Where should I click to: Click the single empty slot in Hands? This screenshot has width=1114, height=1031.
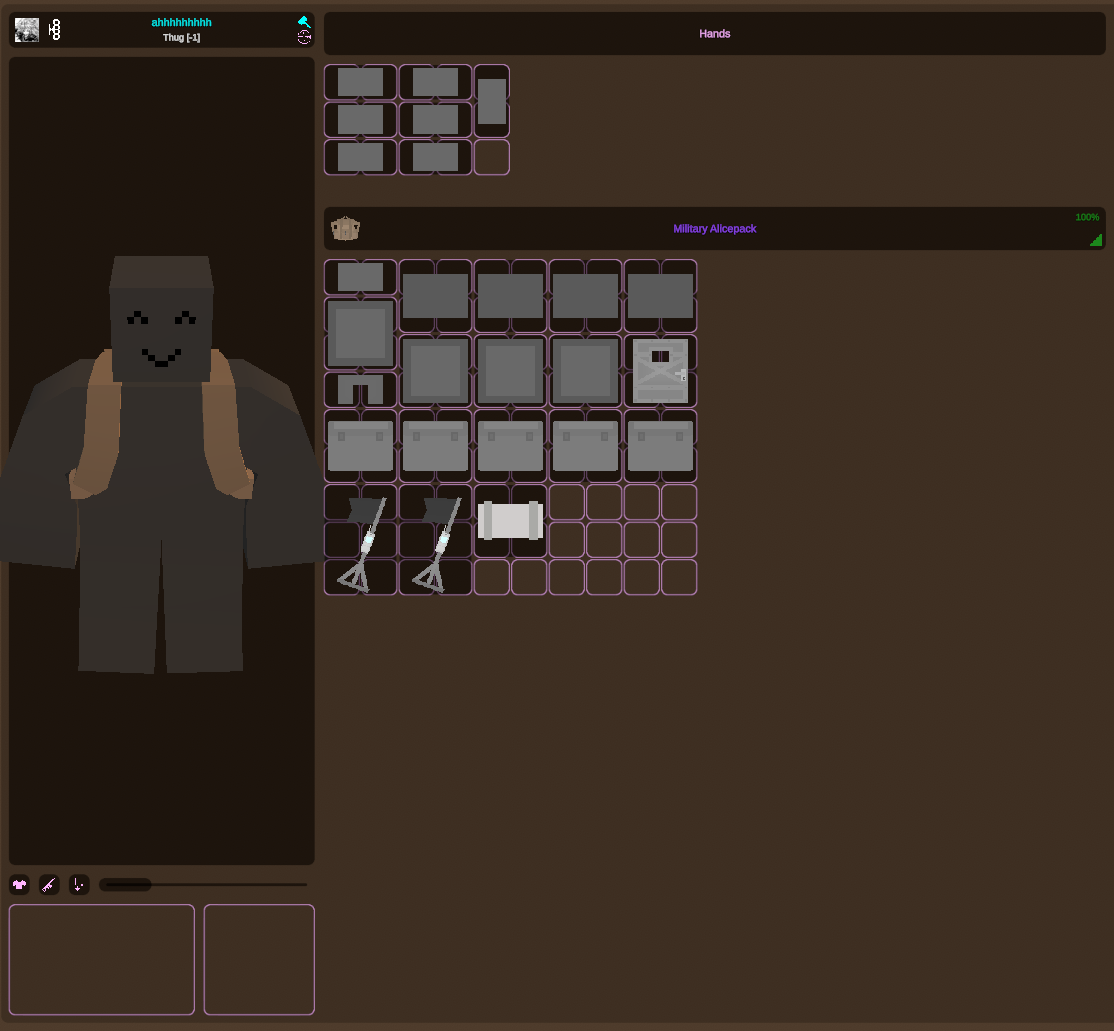pos(492,157)
